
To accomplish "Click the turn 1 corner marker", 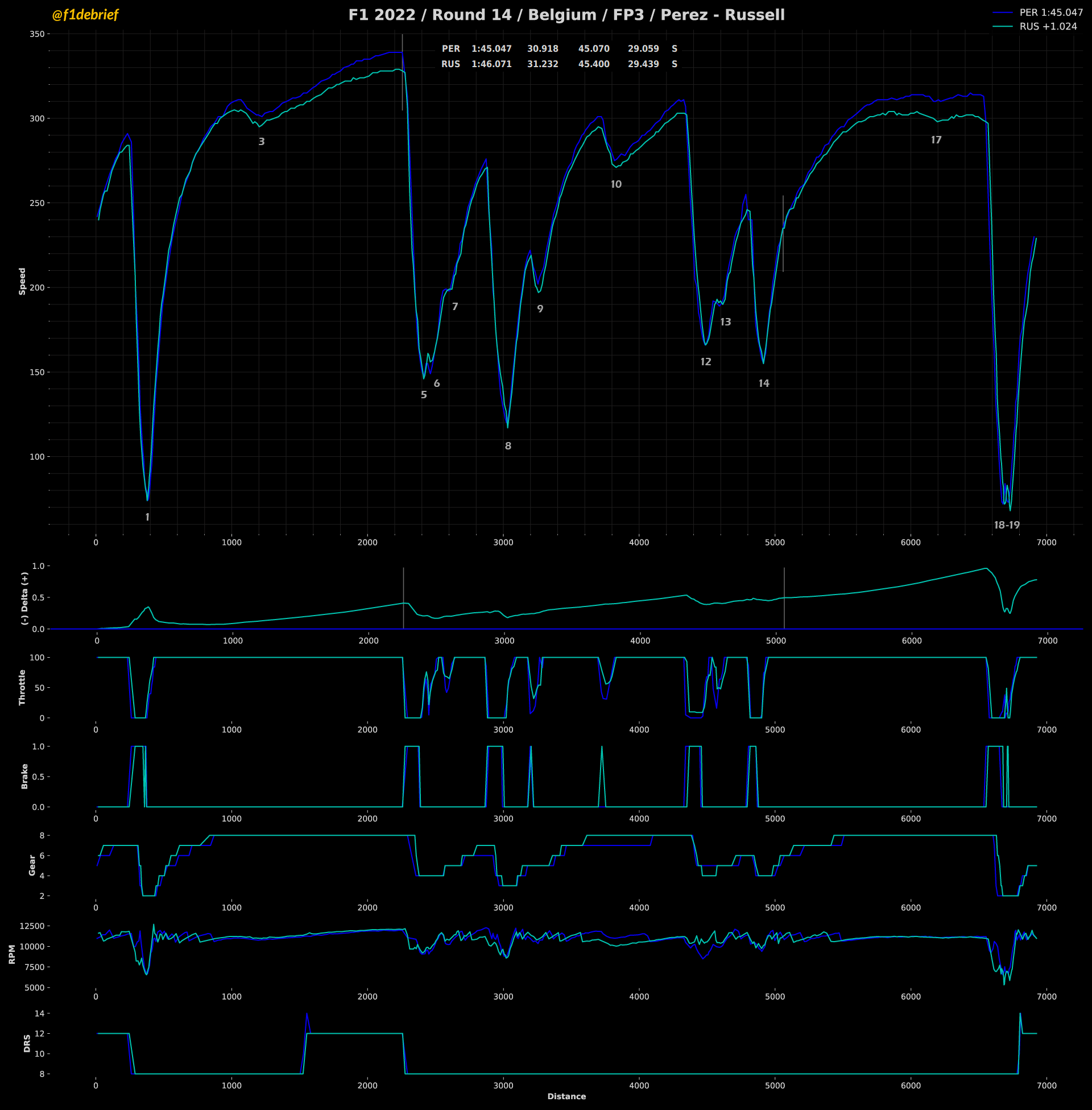I will tap(147, 517).
